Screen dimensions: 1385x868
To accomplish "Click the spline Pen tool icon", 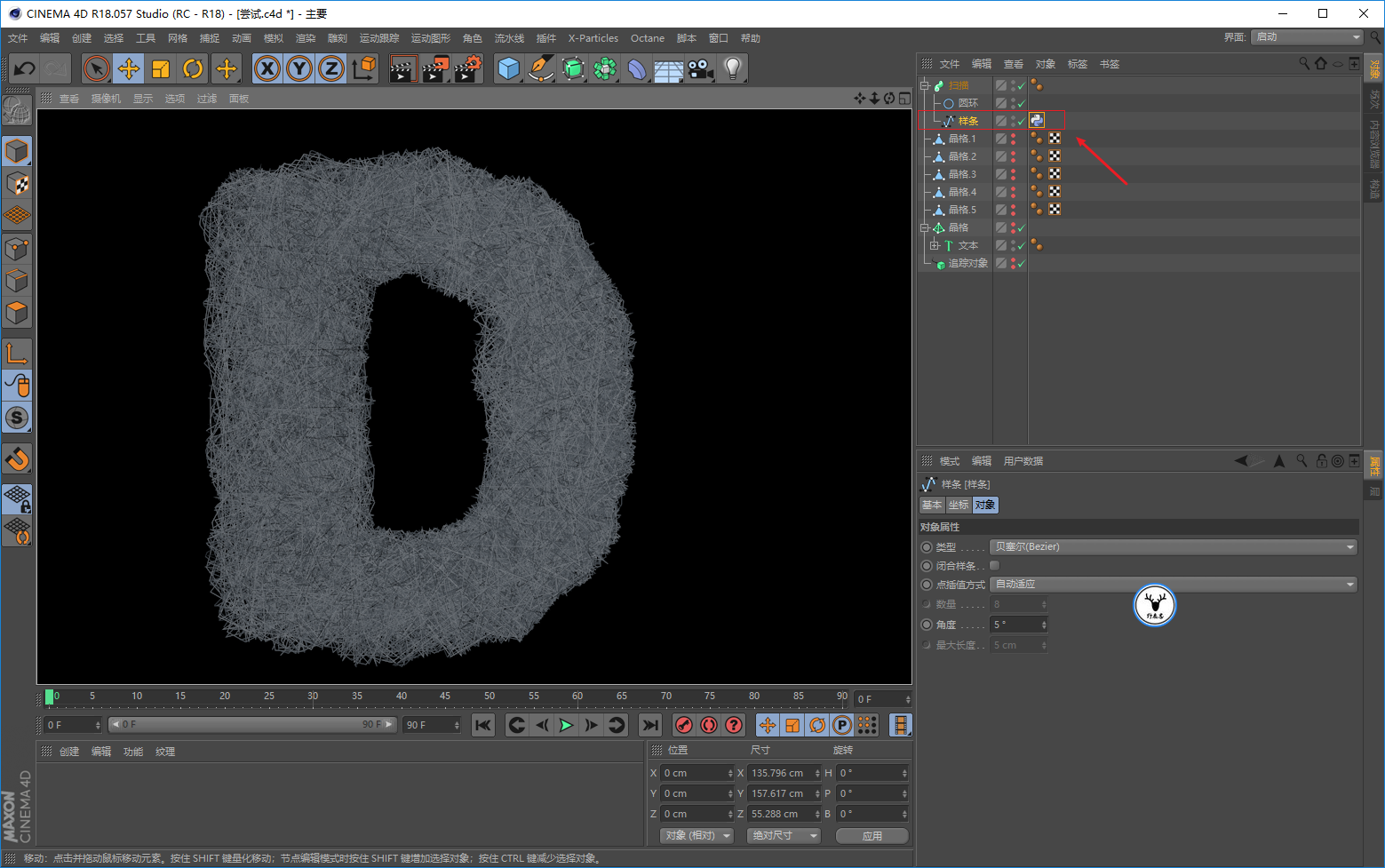I will tap(541, 68).
